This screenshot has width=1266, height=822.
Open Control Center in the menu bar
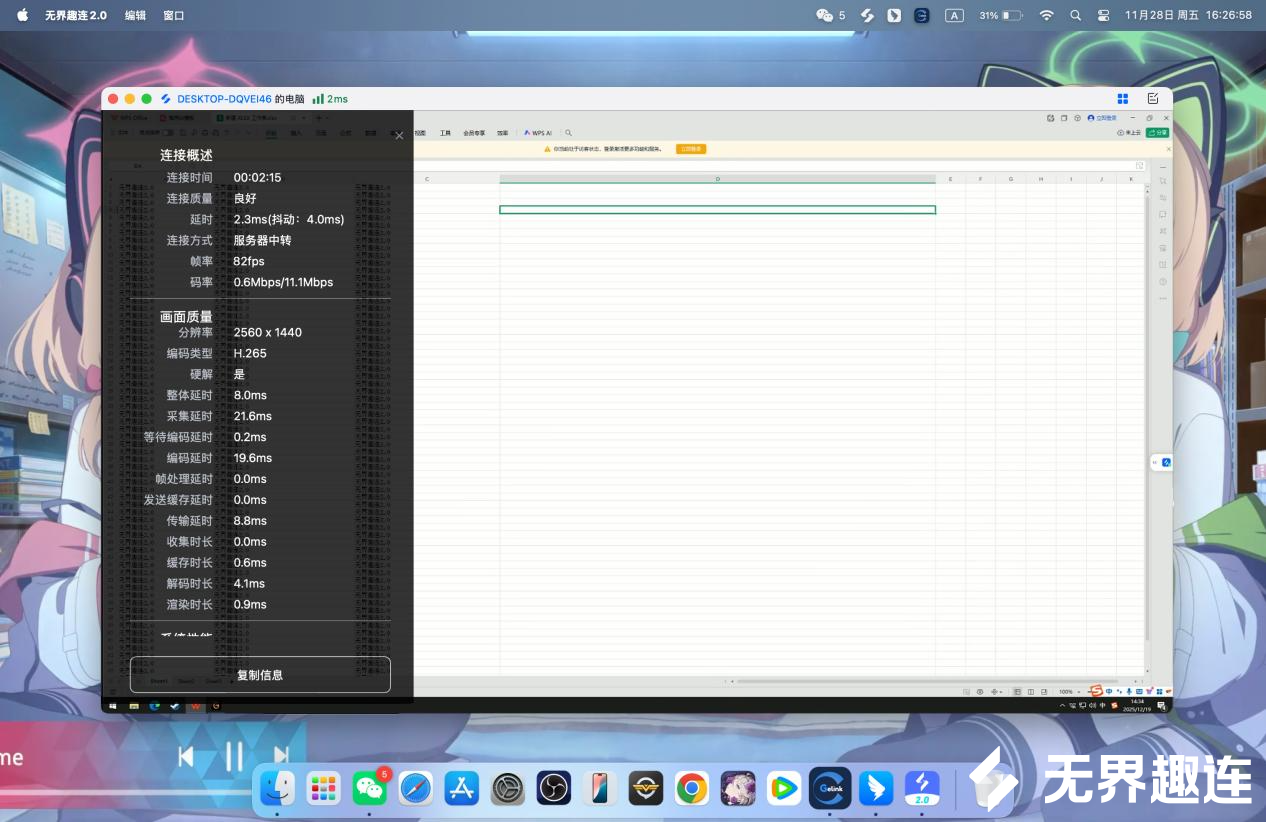pyautogui.click(x=1104, y=15)
